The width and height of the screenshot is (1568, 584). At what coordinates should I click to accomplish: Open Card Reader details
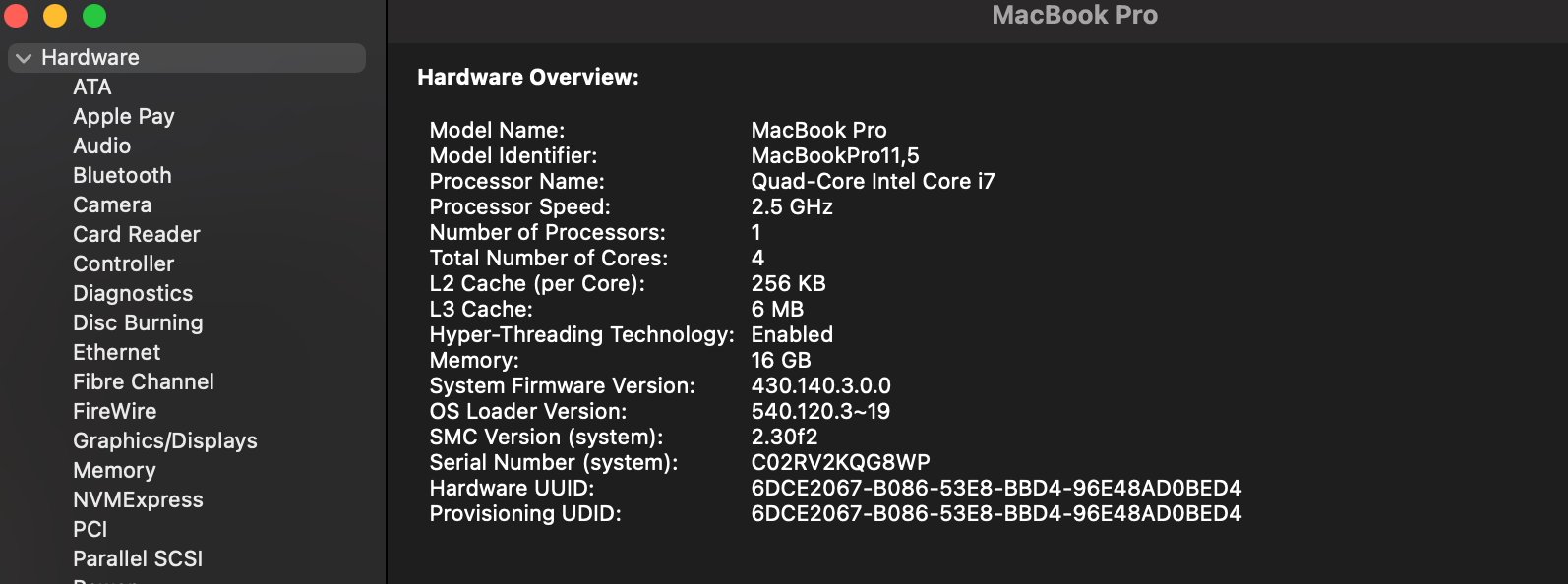pos(137,235)
